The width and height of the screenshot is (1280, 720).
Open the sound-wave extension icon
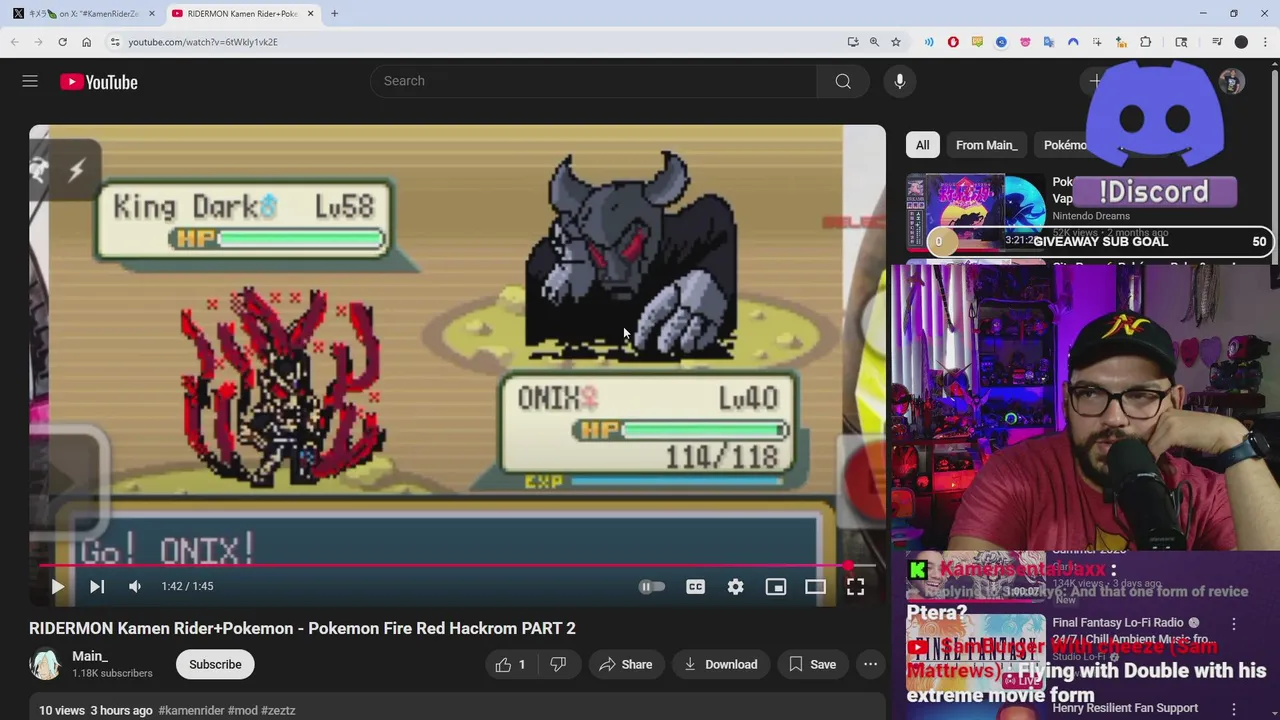coord(929,42)
